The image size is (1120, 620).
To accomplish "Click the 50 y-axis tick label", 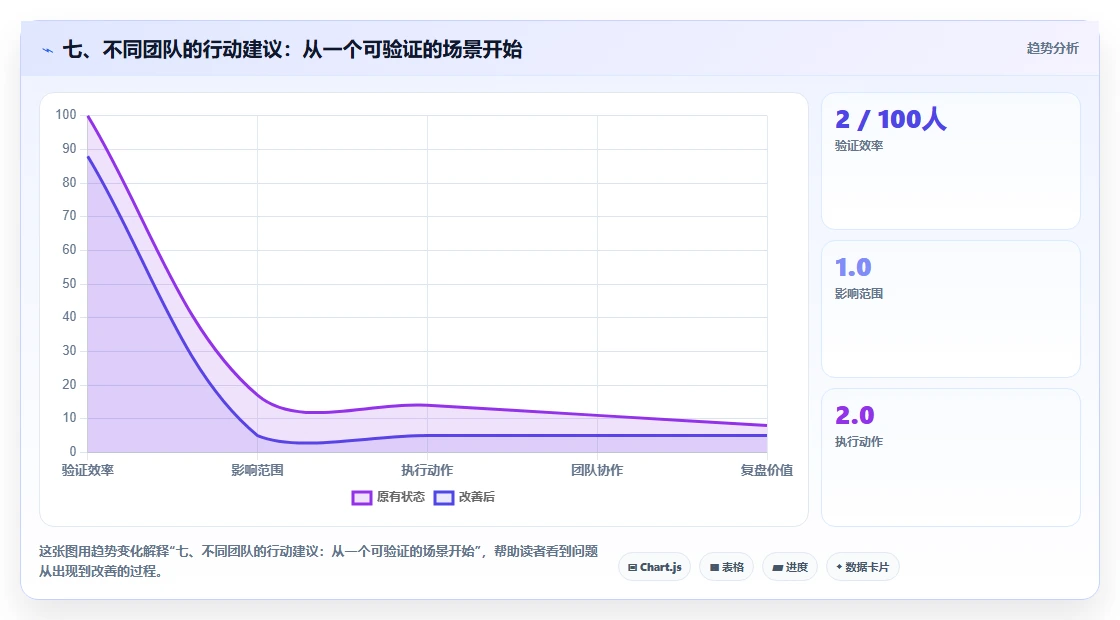I will point(69,284).
